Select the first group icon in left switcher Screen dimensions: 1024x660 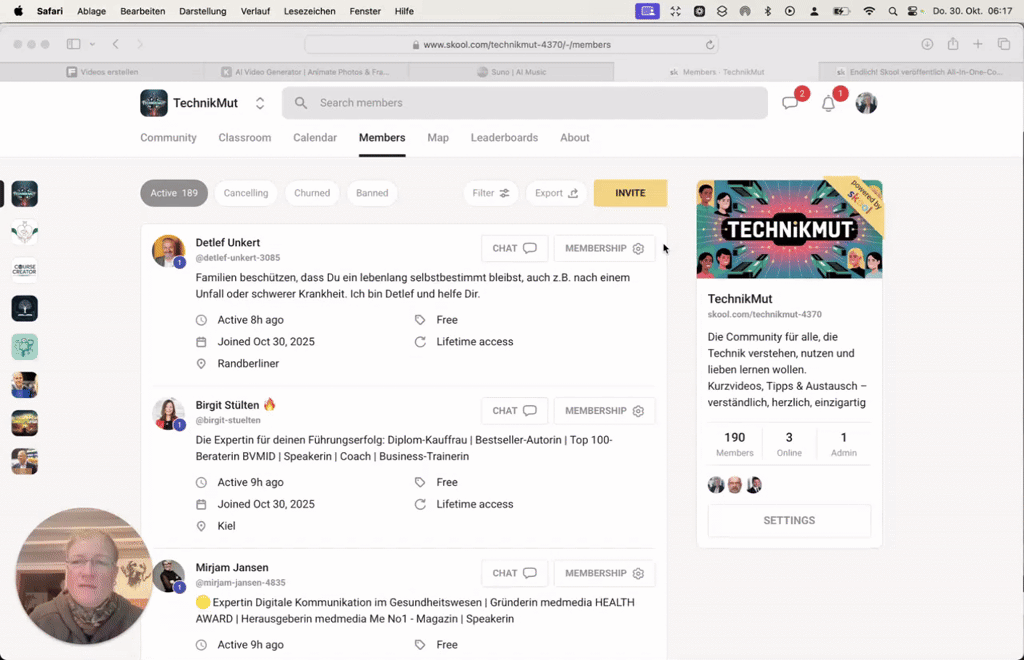(25, 194)
